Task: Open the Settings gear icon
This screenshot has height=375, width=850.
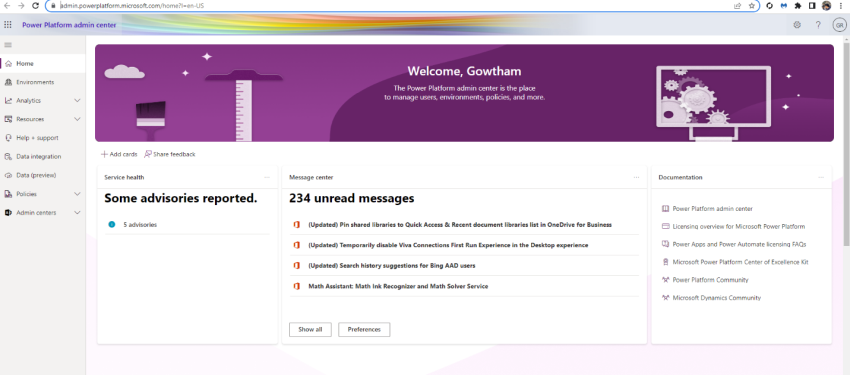Action: 797,24
